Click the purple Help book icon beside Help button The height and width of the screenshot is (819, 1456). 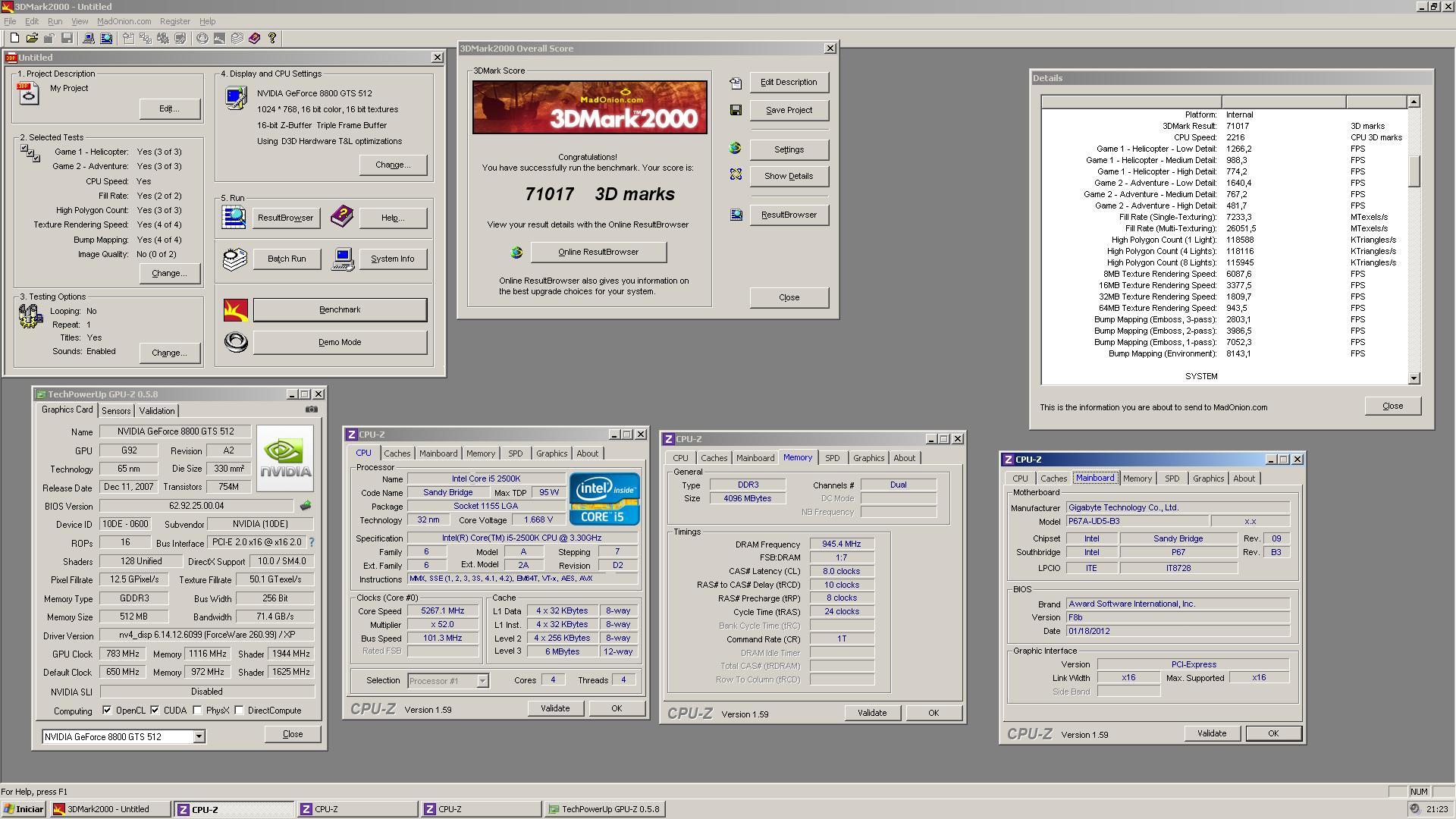pos(342,216)
